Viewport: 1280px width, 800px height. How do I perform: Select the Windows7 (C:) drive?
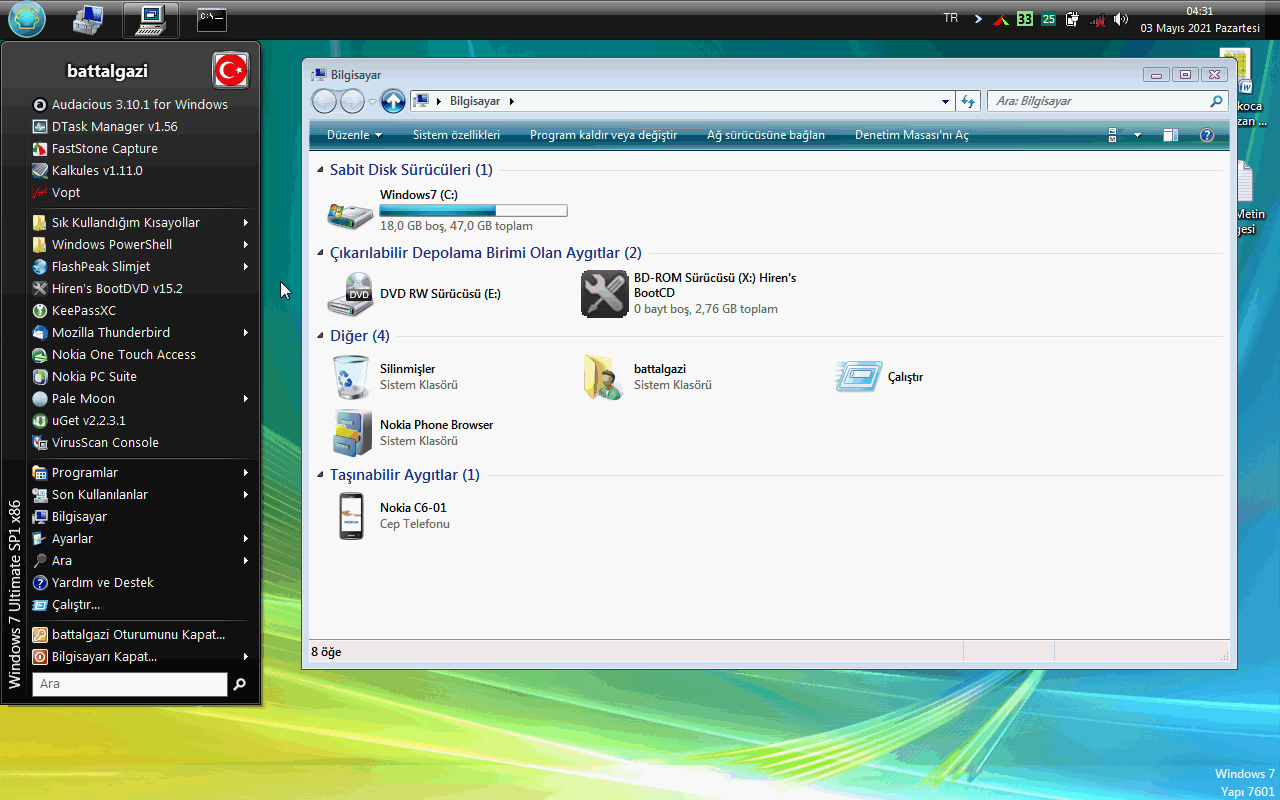coord(448,211)
